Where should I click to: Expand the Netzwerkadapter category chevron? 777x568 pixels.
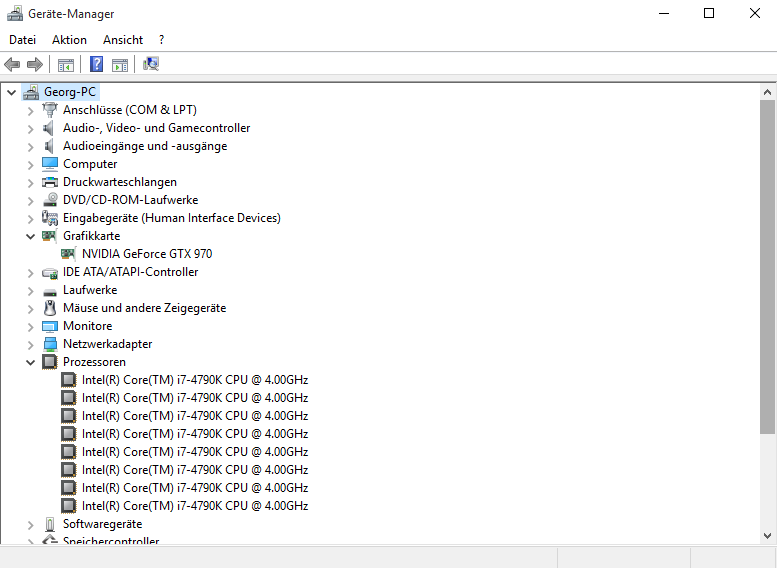tap(30, 344)
